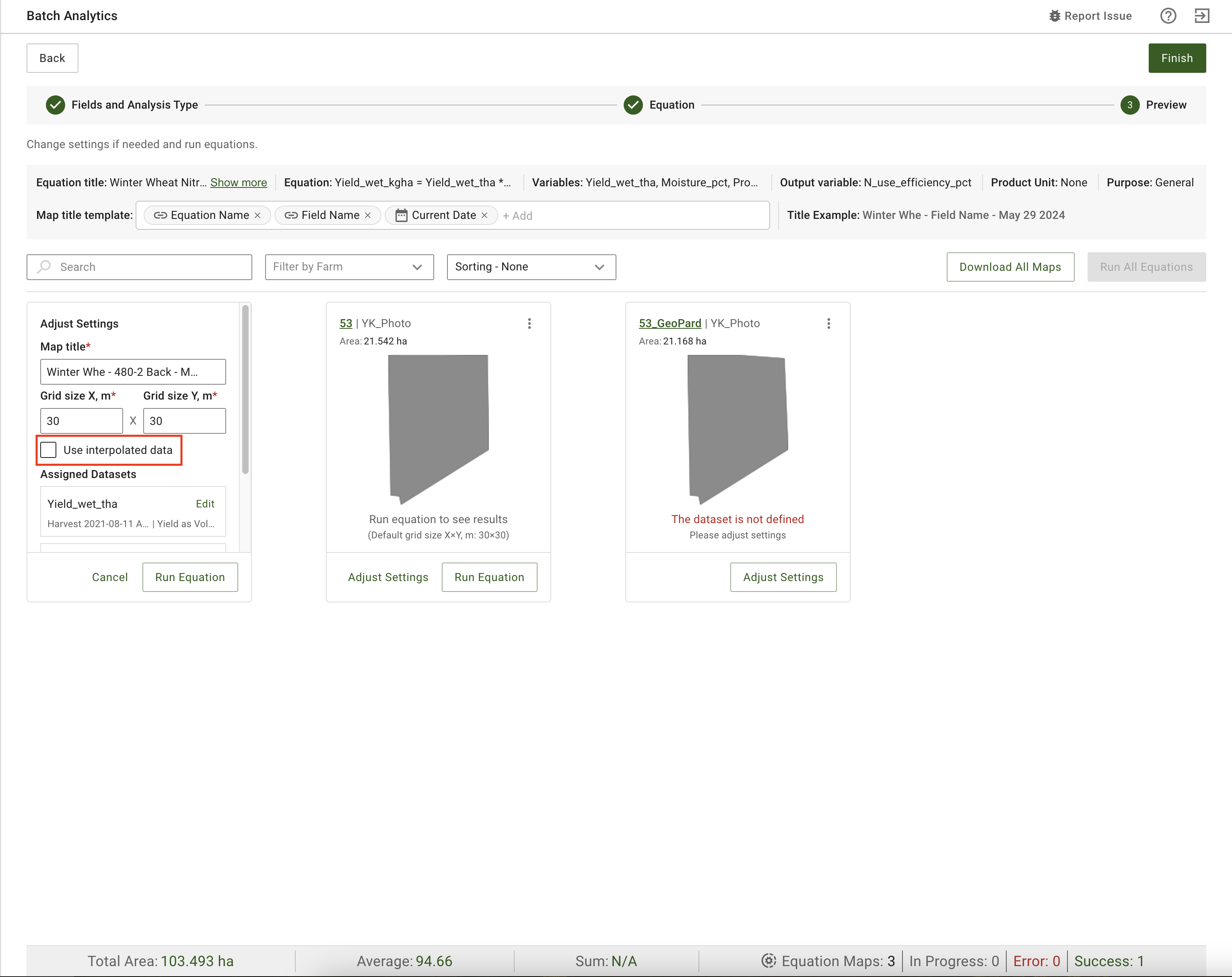Click the green Finish button
This screenshot has width=1232, height=977.
click(x=1176, y=58)
